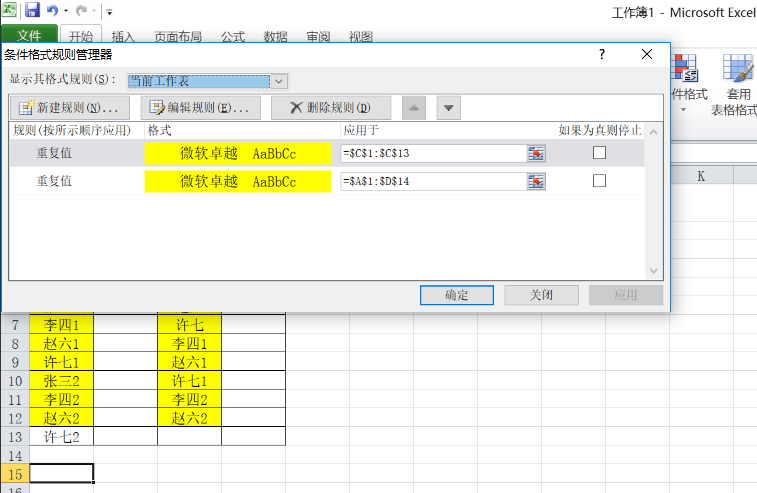This screenshot has width=757, height=493.
Task: Switch to the 视图 ribbon tab
Action: (x=361, y=36)
